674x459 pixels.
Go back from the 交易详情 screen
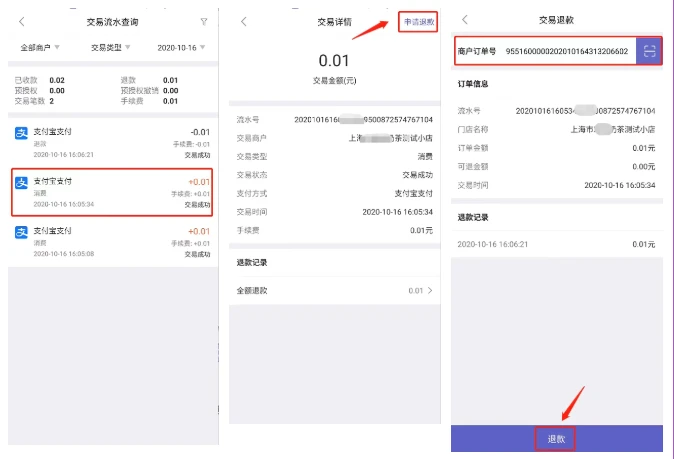tap(244, 21)
